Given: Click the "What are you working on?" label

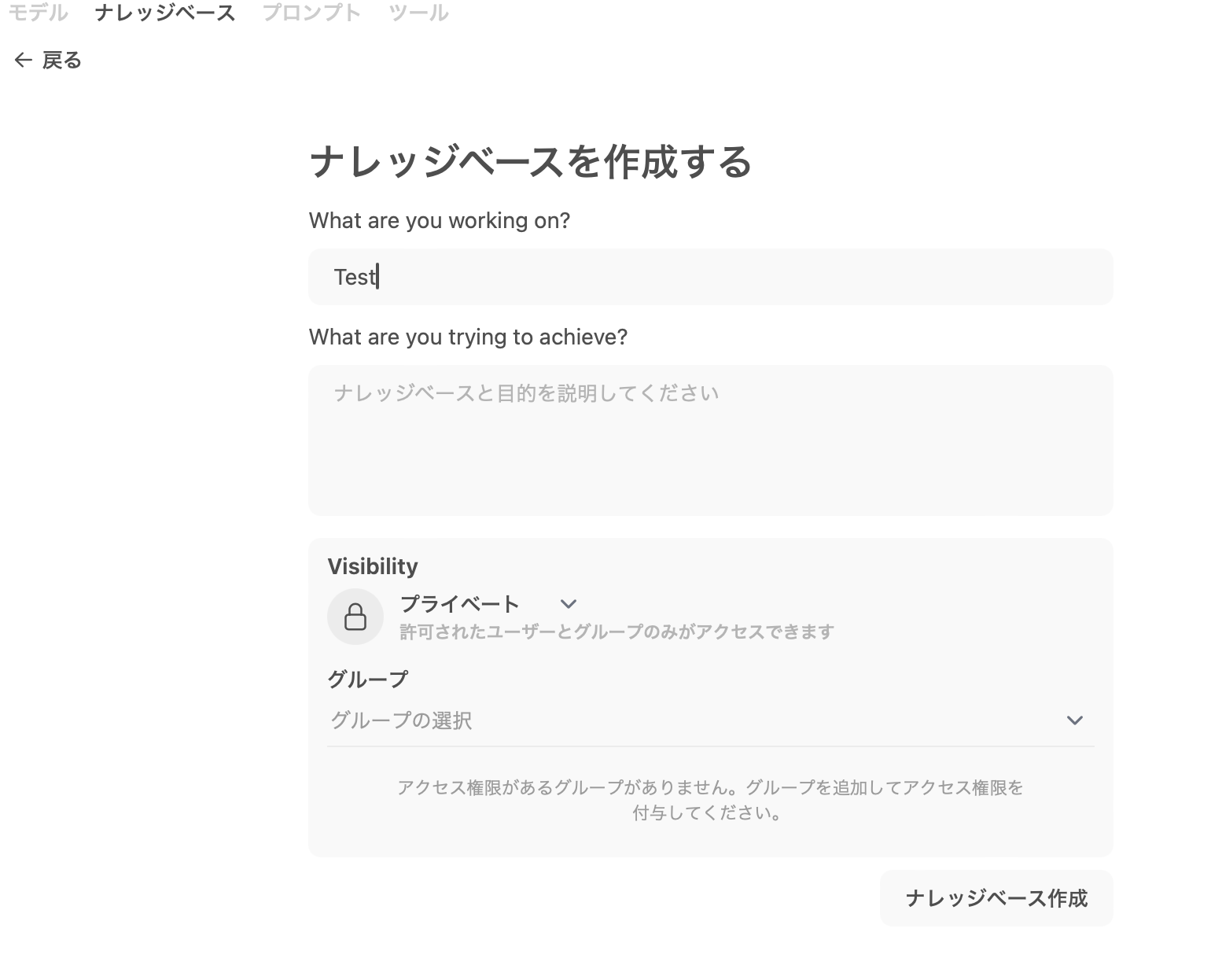Looking at the screenshot, I should coord(439,220).
